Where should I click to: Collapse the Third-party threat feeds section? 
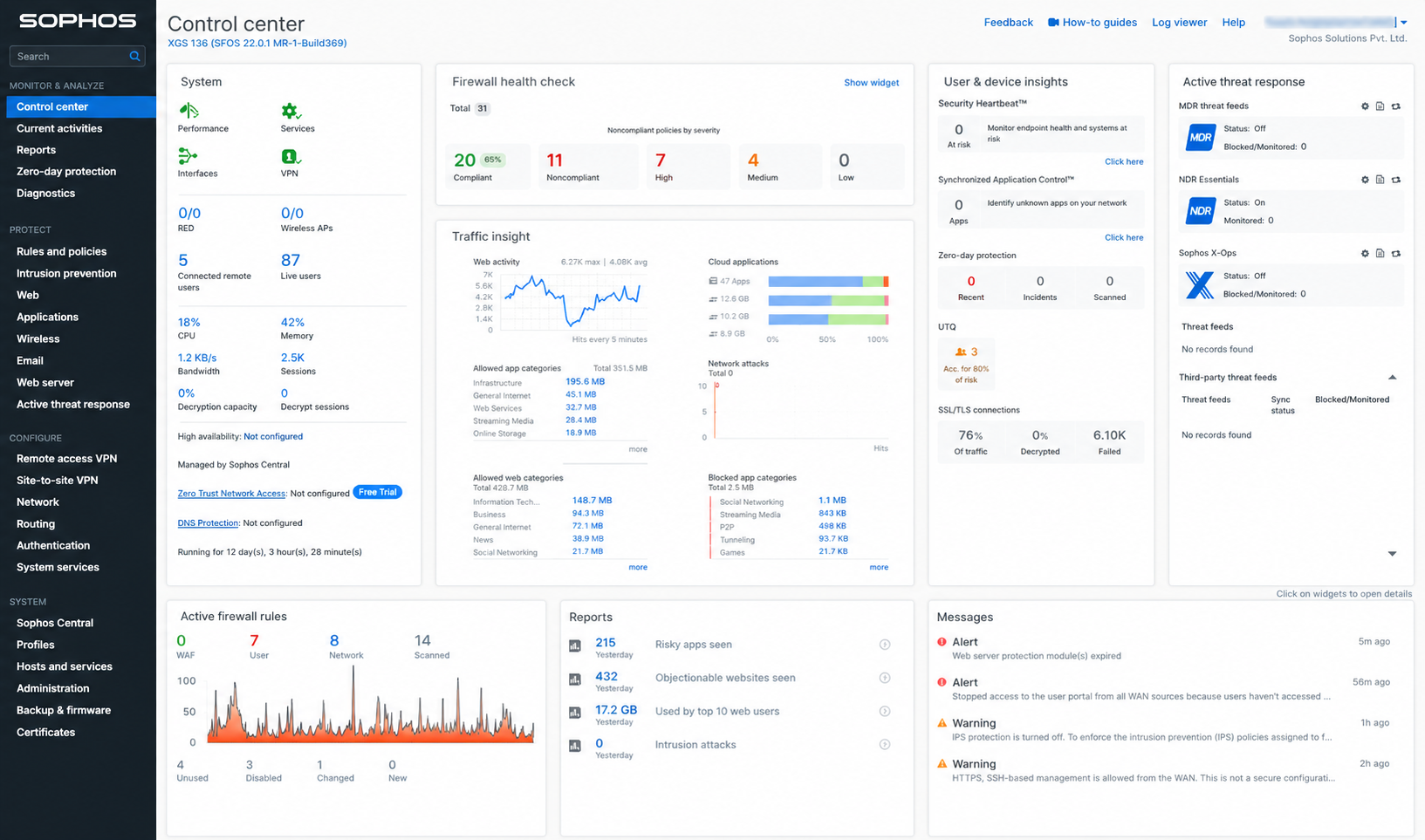pos(1392,378)
